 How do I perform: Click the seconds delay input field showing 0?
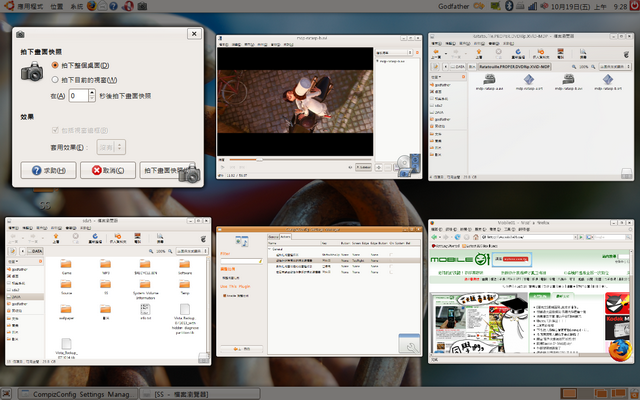tap(78, 96)
